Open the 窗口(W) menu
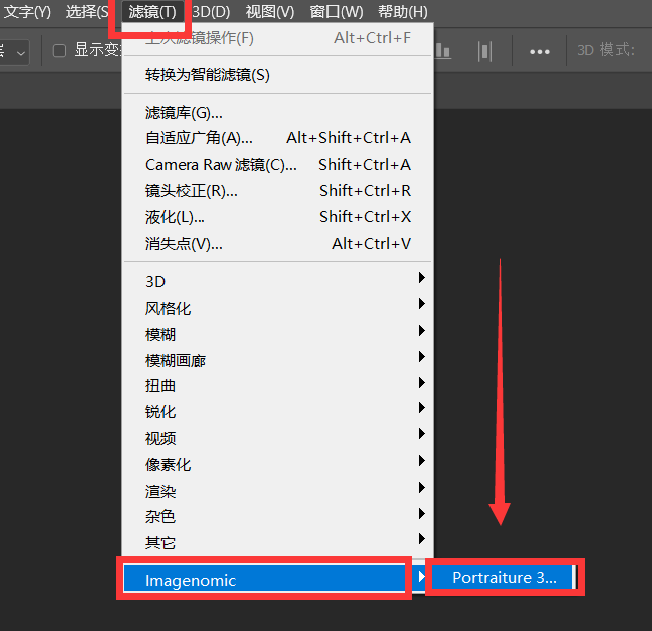The image size is (652, 631). [x=336, y=12]
